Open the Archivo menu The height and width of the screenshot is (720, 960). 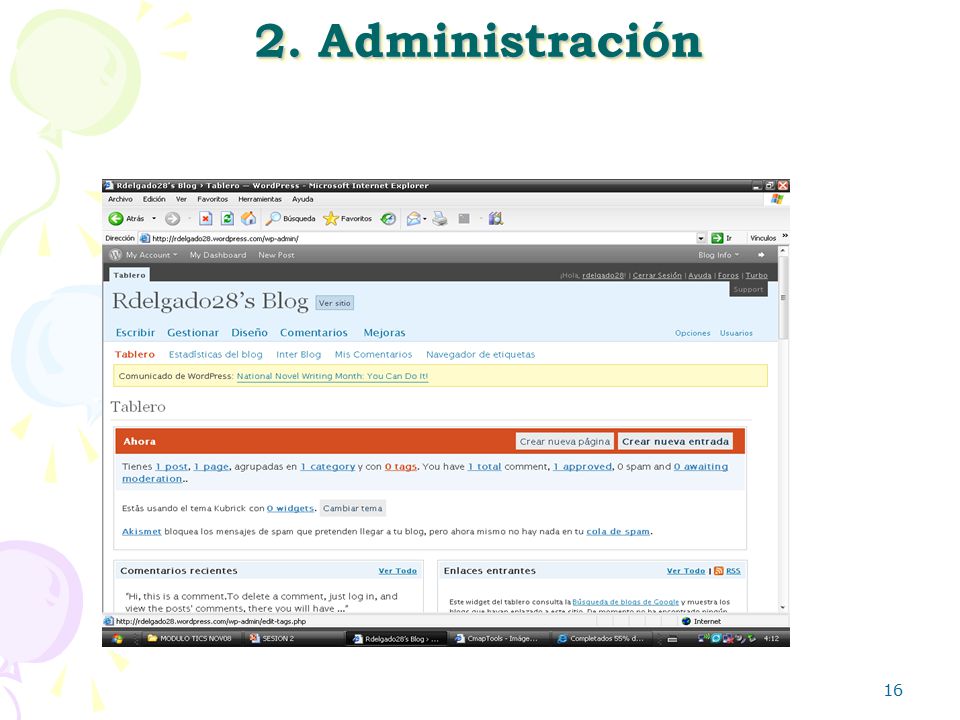[120, 199]
